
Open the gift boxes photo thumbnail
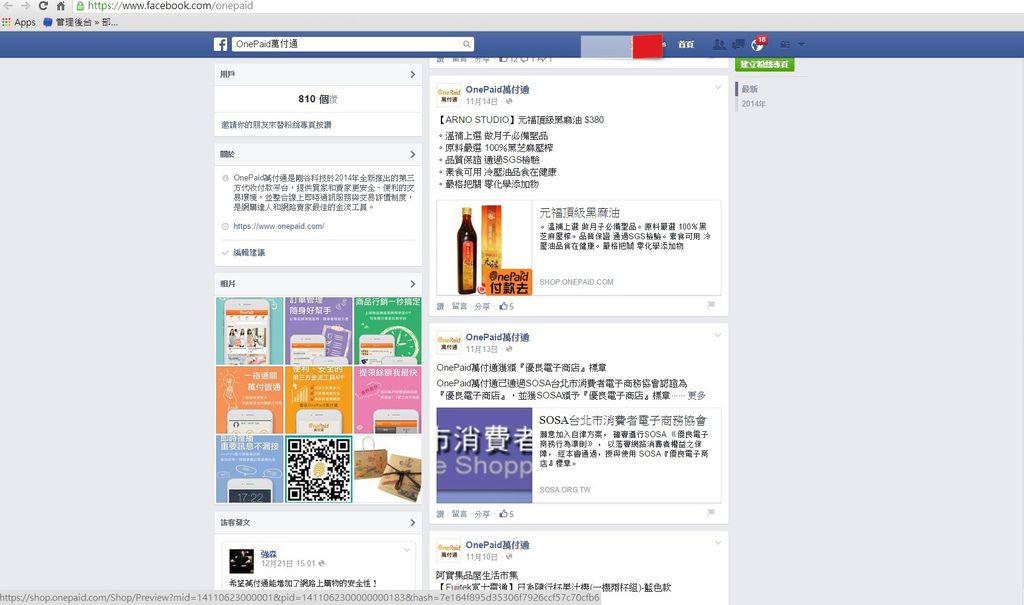[x=388, y=469]
